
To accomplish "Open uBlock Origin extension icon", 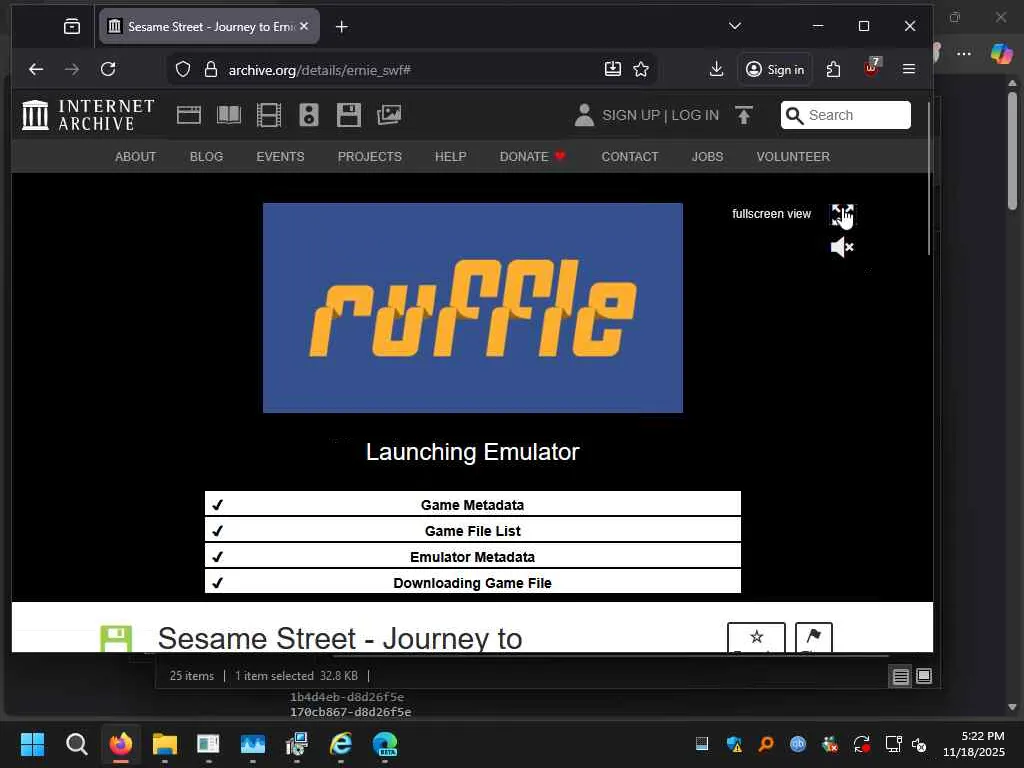I will [872, 68].
